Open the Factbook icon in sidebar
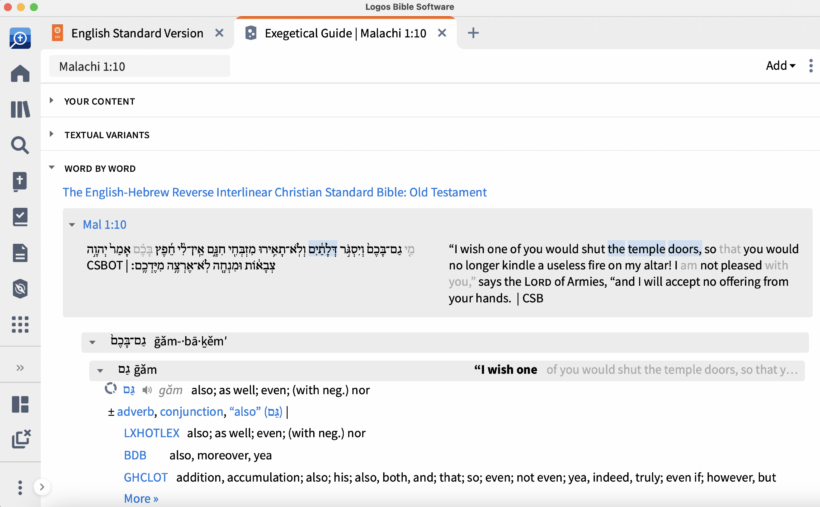Screen dimensions: 820x507 click(x=20, y=181)
